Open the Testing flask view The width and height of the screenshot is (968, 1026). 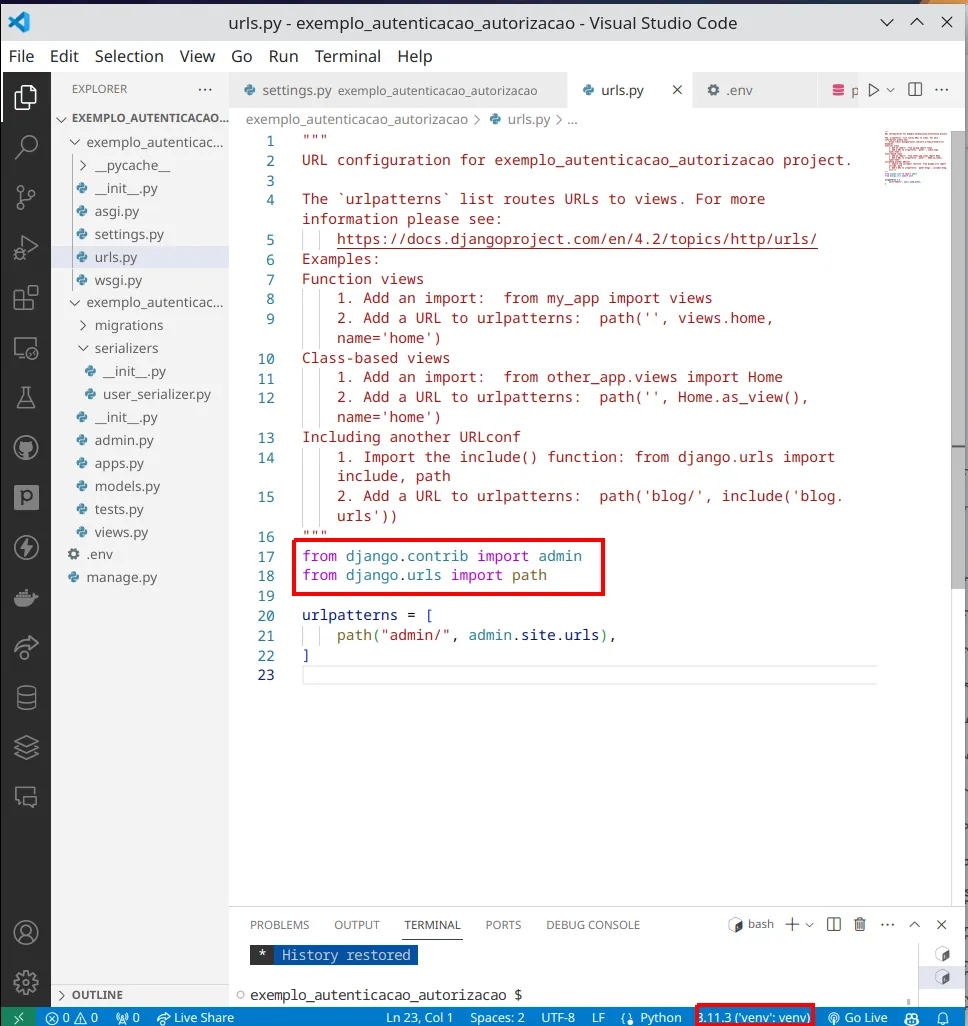click(26, 397)
